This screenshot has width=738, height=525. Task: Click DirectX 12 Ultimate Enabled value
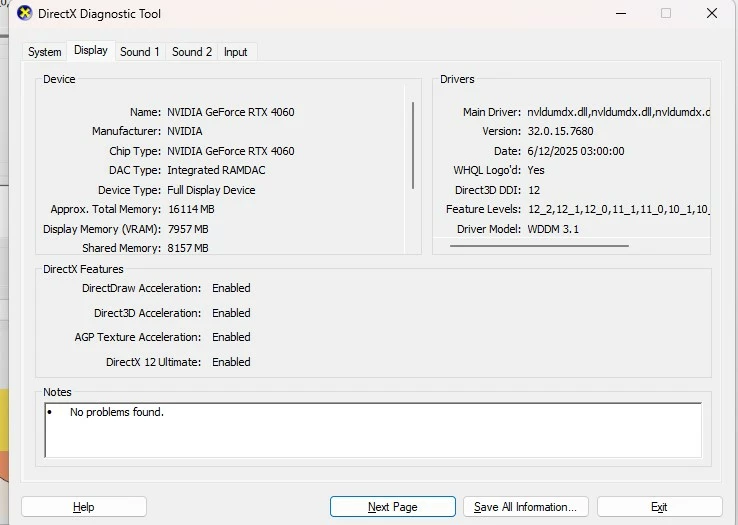pyautogui.click(x=231, y=362)
